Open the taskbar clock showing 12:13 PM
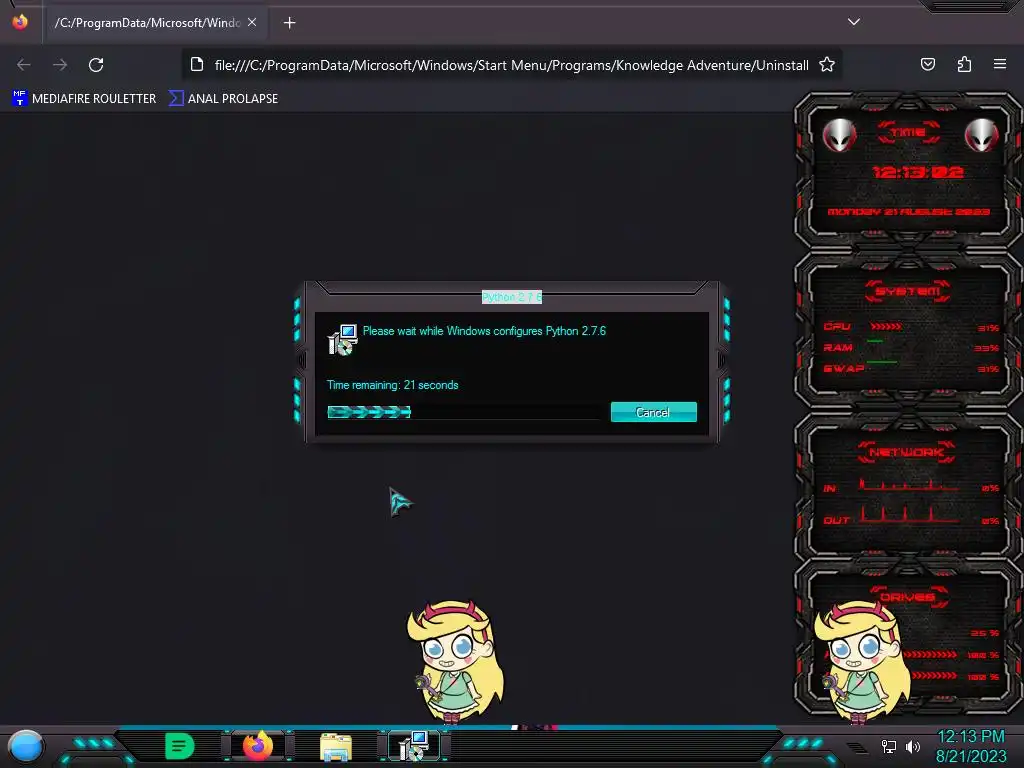Viewport: 1024px width, 768px height. click(971, 746)
